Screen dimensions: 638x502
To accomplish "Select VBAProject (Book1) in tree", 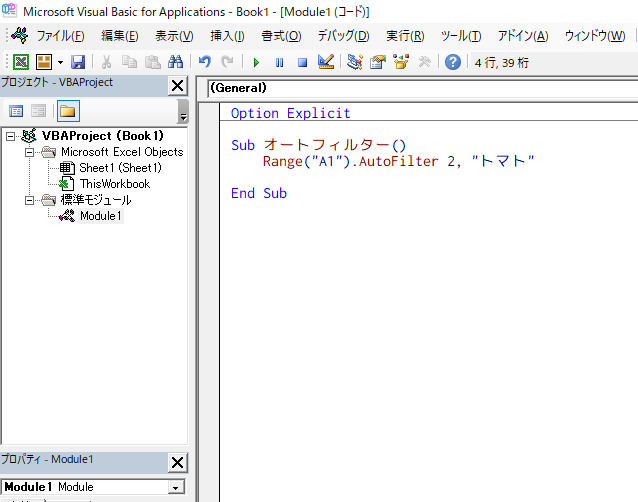I will pos(103,136).
